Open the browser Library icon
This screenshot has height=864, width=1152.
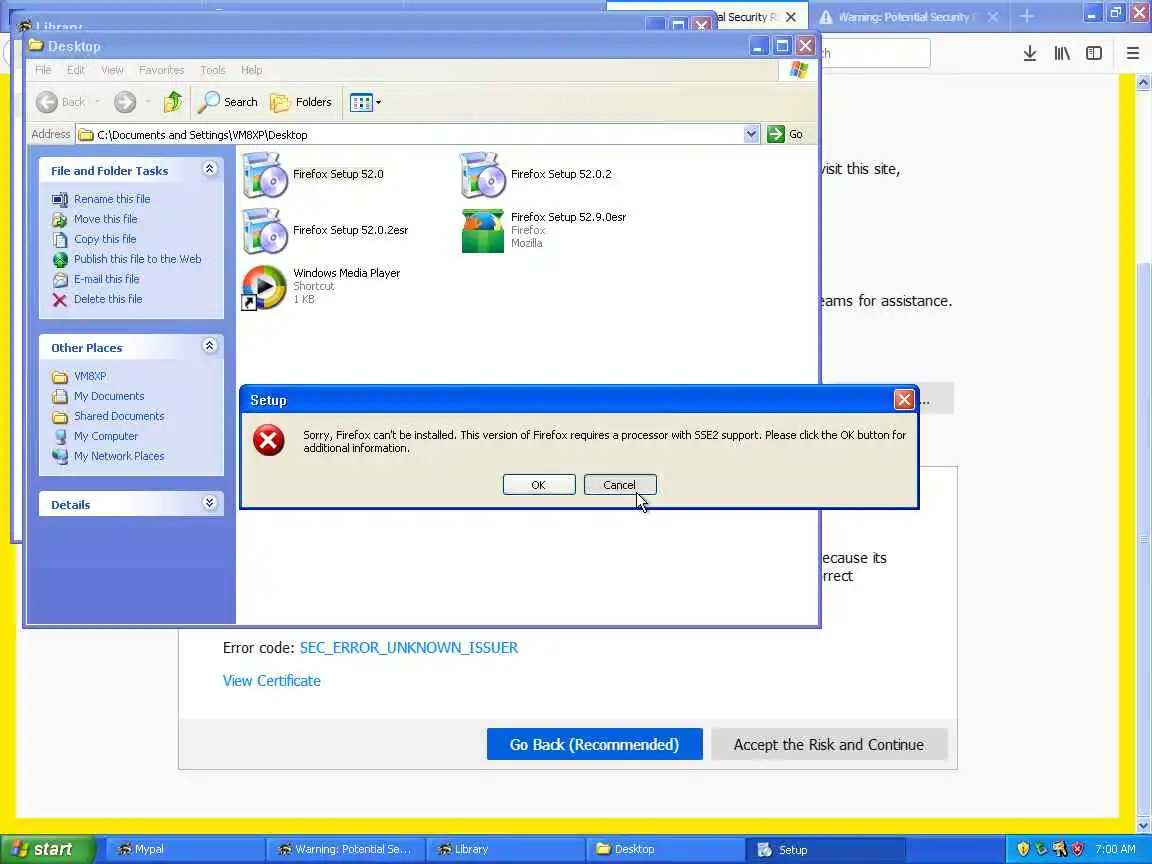pos(1062,53)
